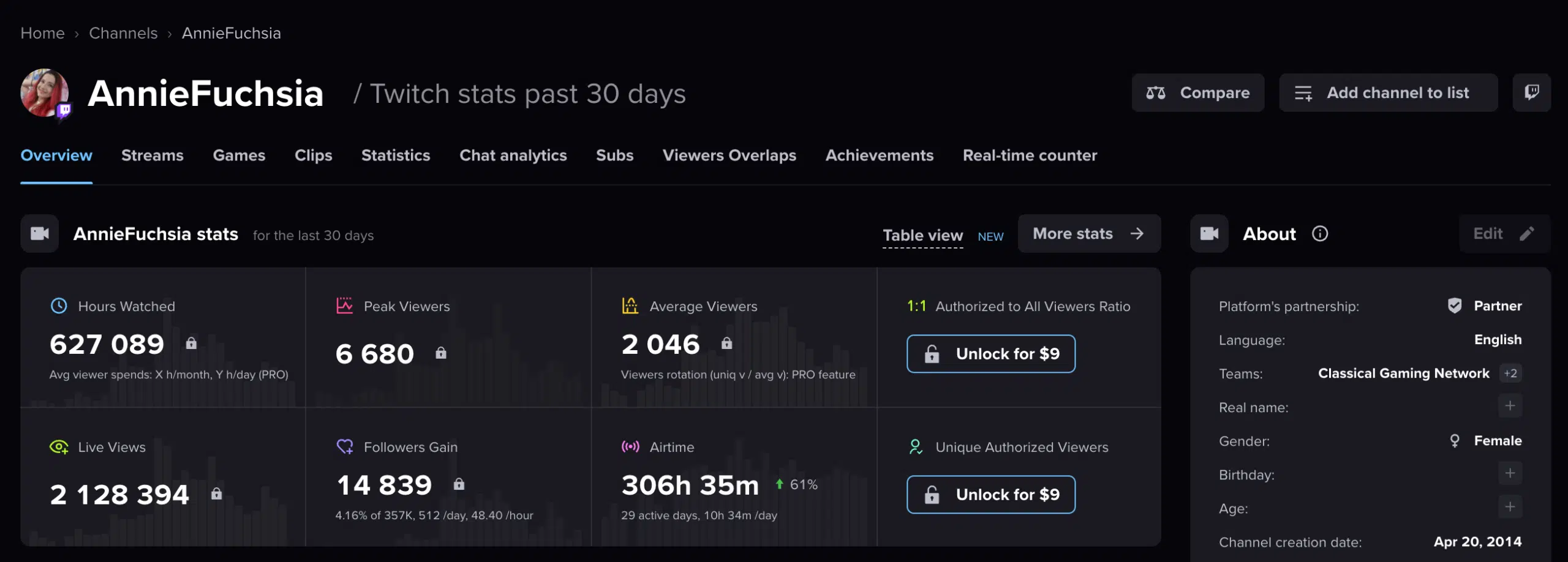Click the 29 active days airtime detail

(699, 515)
